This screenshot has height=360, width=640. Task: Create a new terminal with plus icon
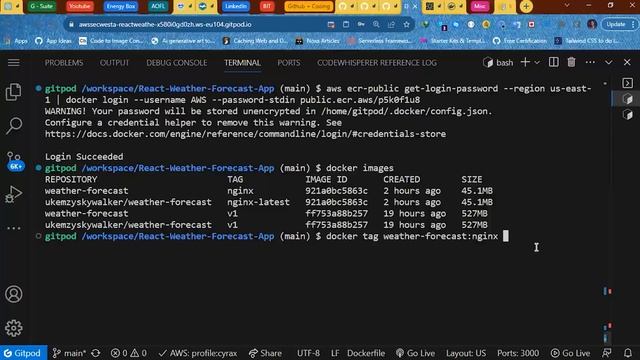525,62
